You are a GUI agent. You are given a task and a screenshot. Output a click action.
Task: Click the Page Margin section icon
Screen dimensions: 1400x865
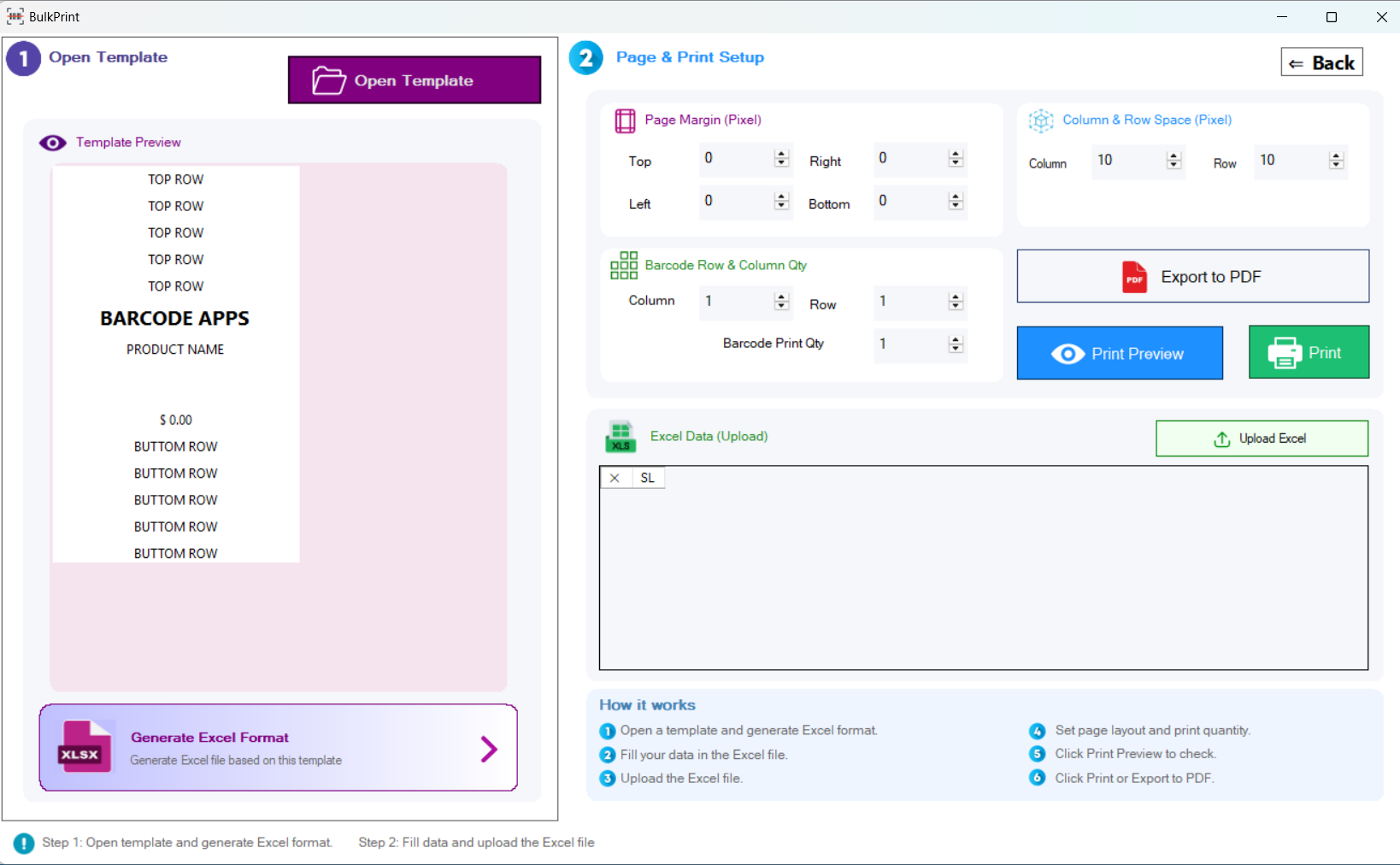(625, 121)
